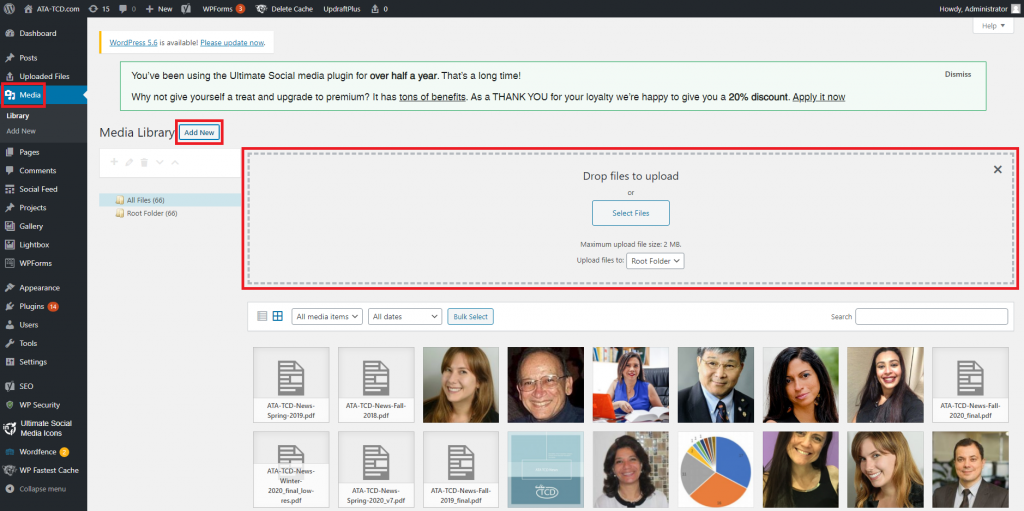
Task: Open Wordfence in the sidebar
Action: point(38,452)
